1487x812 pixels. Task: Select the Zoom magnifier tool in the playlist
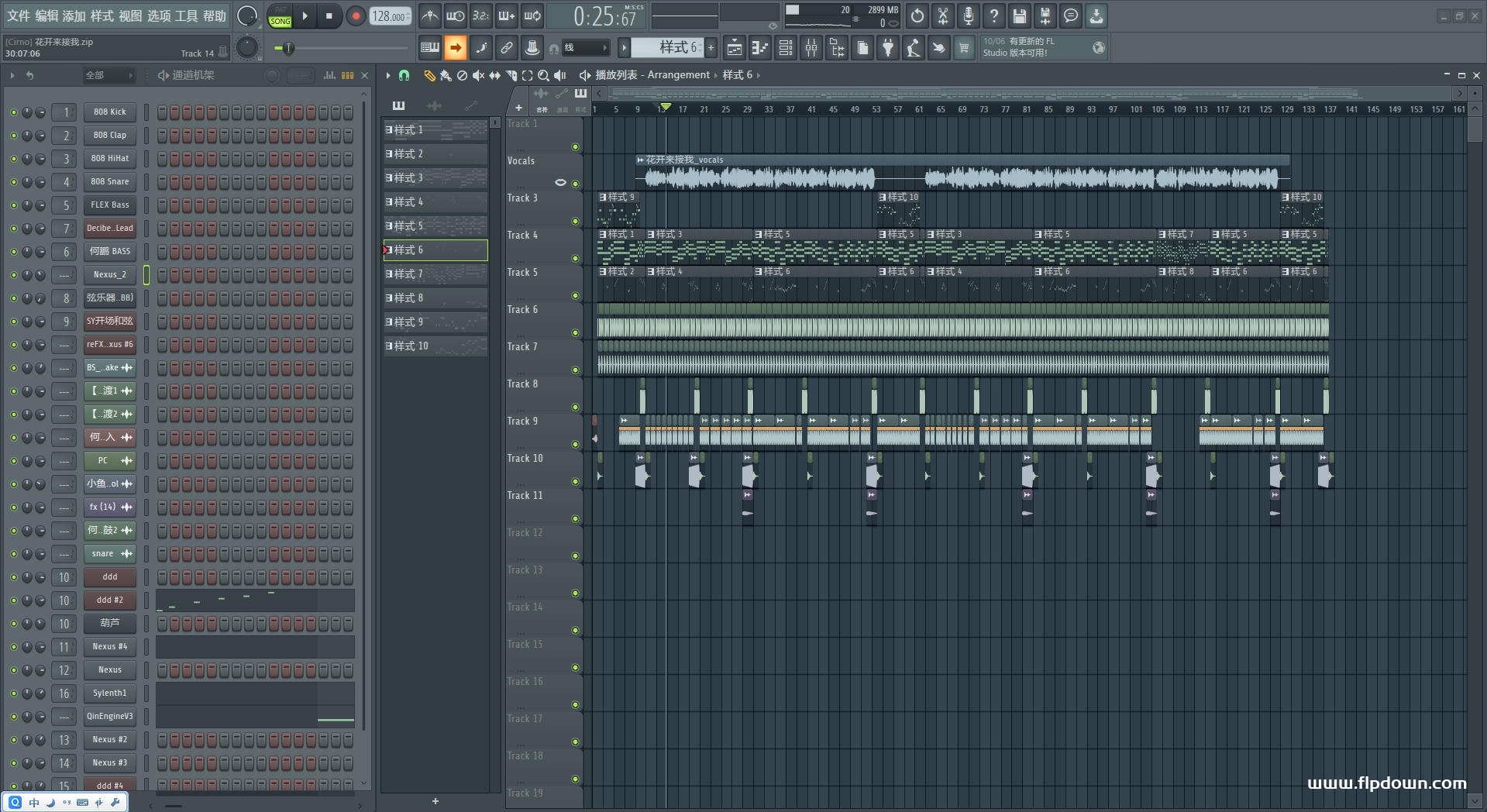point(543,75)
